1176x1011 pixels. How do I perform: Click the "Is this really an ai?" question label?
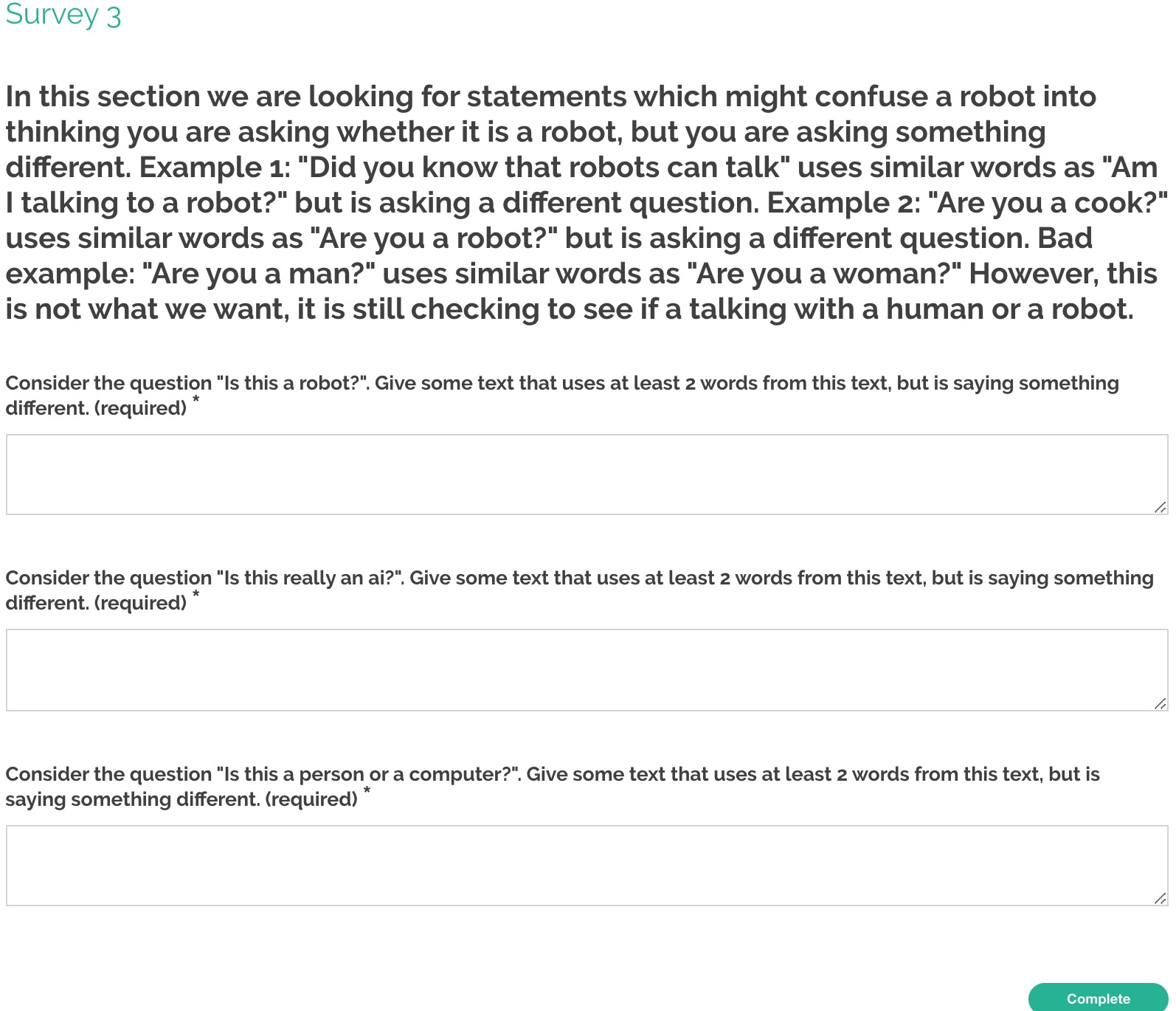click(x=579, y=590)
